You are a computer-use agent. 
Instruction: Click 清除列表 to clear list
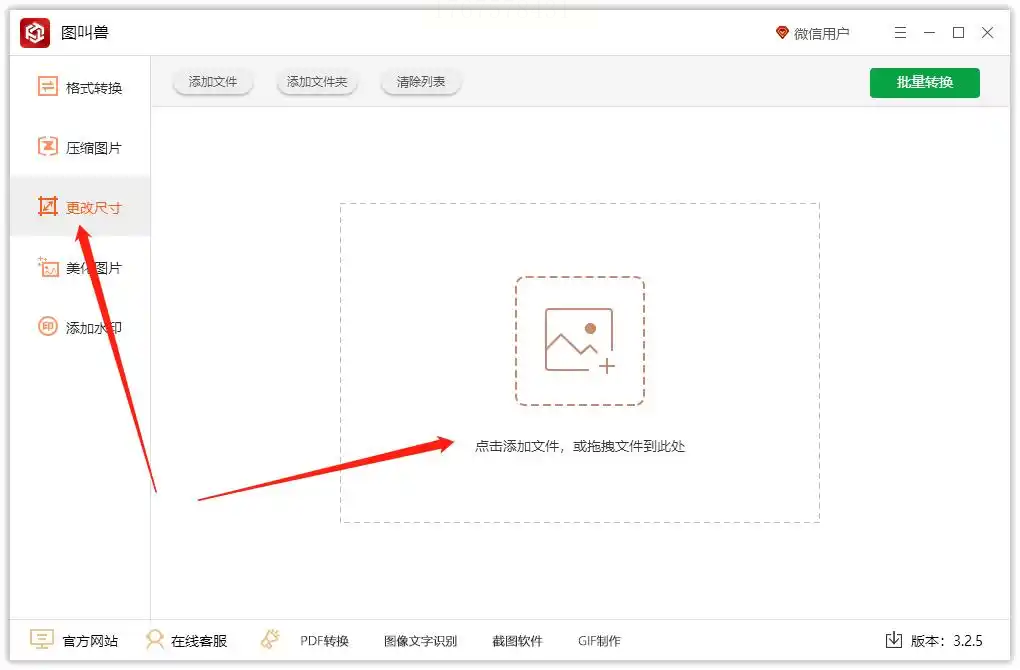421,82
